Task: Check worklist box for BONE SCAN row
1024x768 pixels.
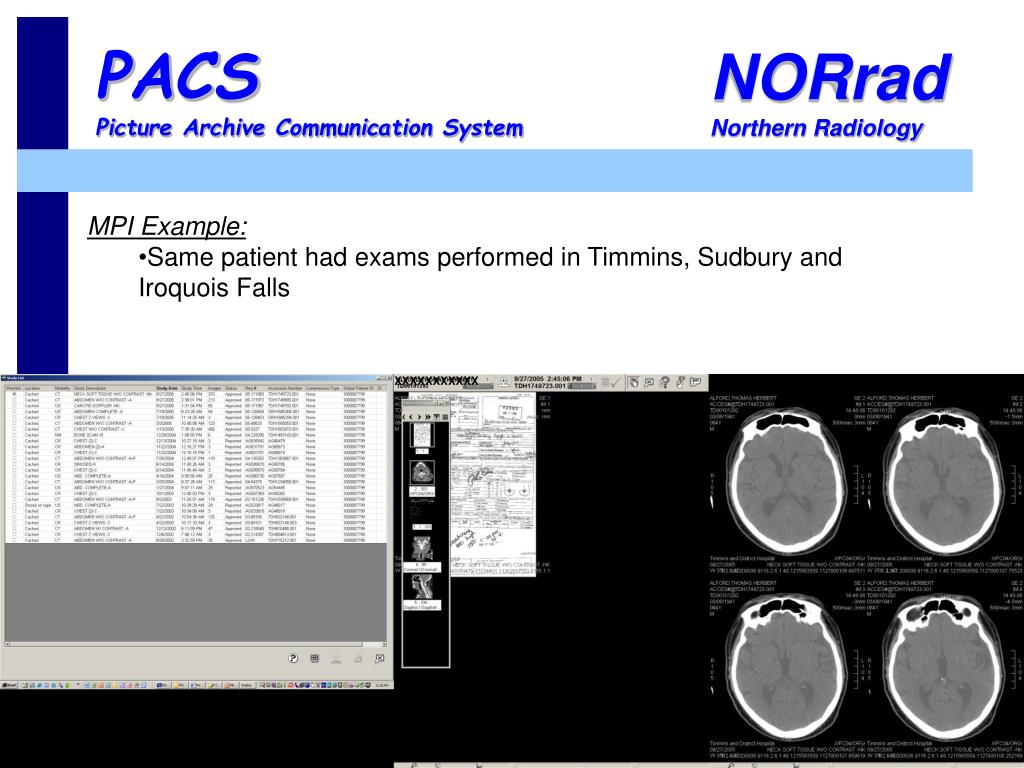Action: [x=14, y=435]
